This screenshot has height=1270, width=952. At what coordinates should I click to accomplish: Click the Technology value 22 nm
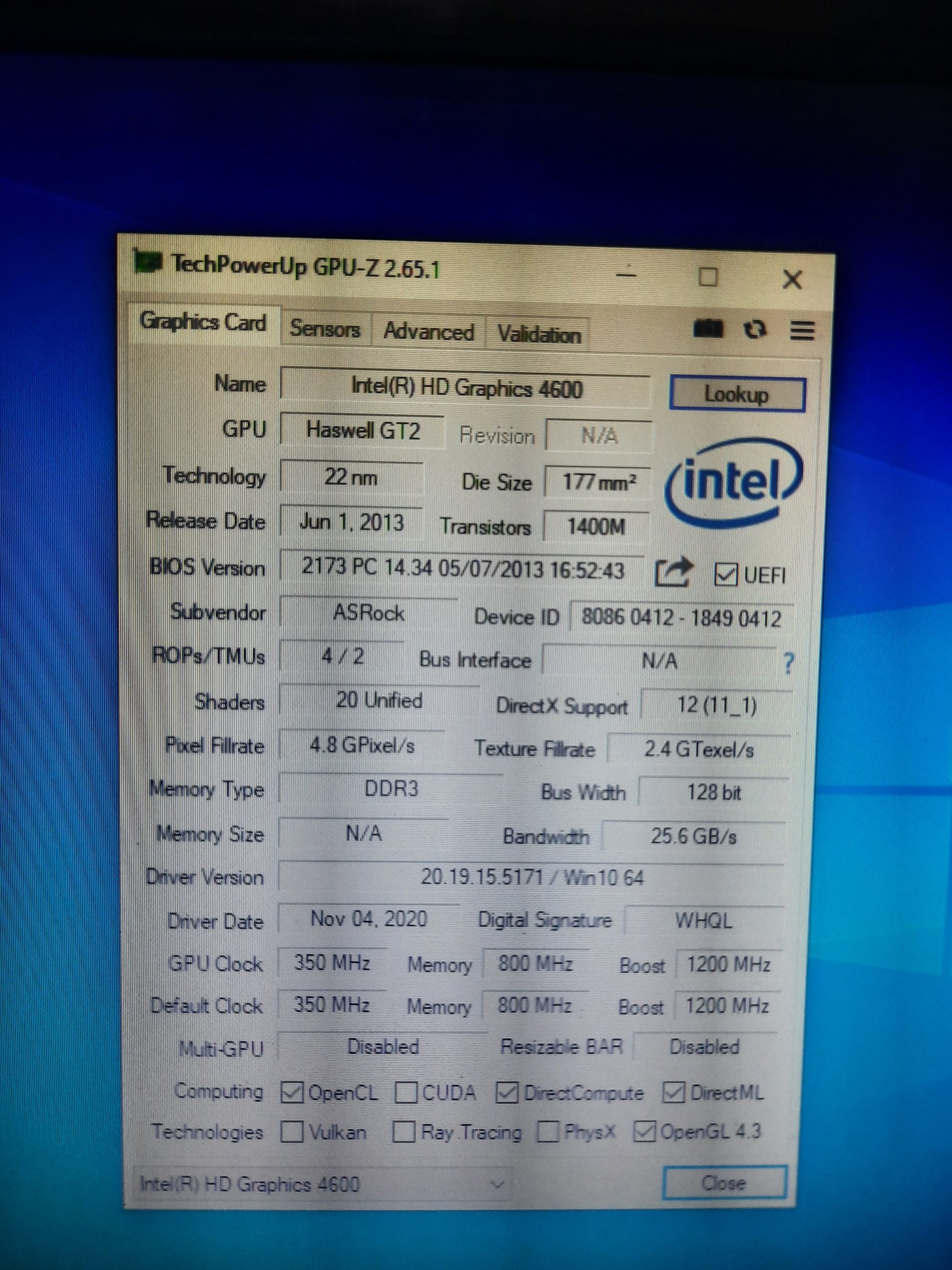351,477
